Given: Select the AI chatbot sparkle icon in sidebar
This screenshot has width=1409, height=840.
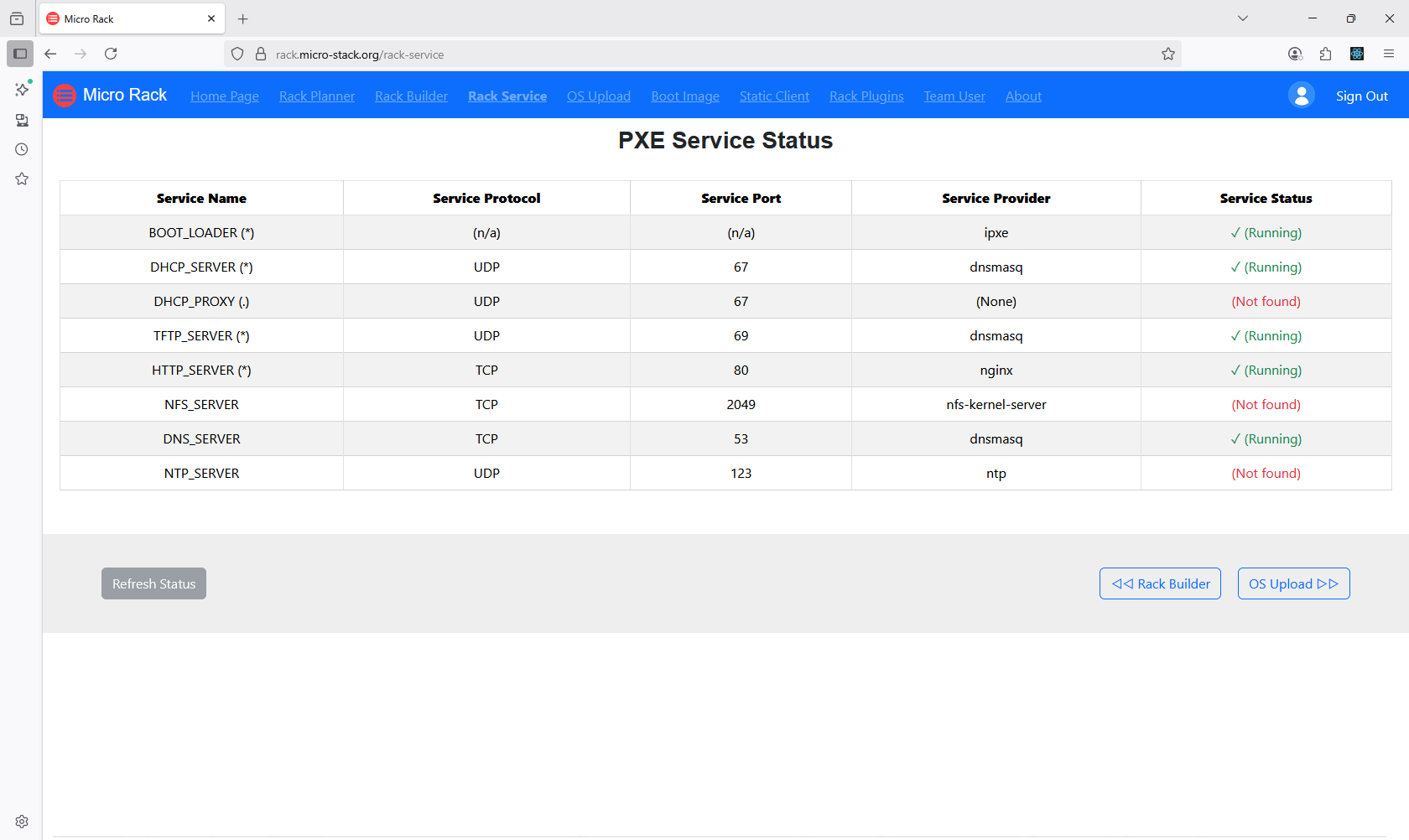Looking at the screenshot, I should [21, 88].
